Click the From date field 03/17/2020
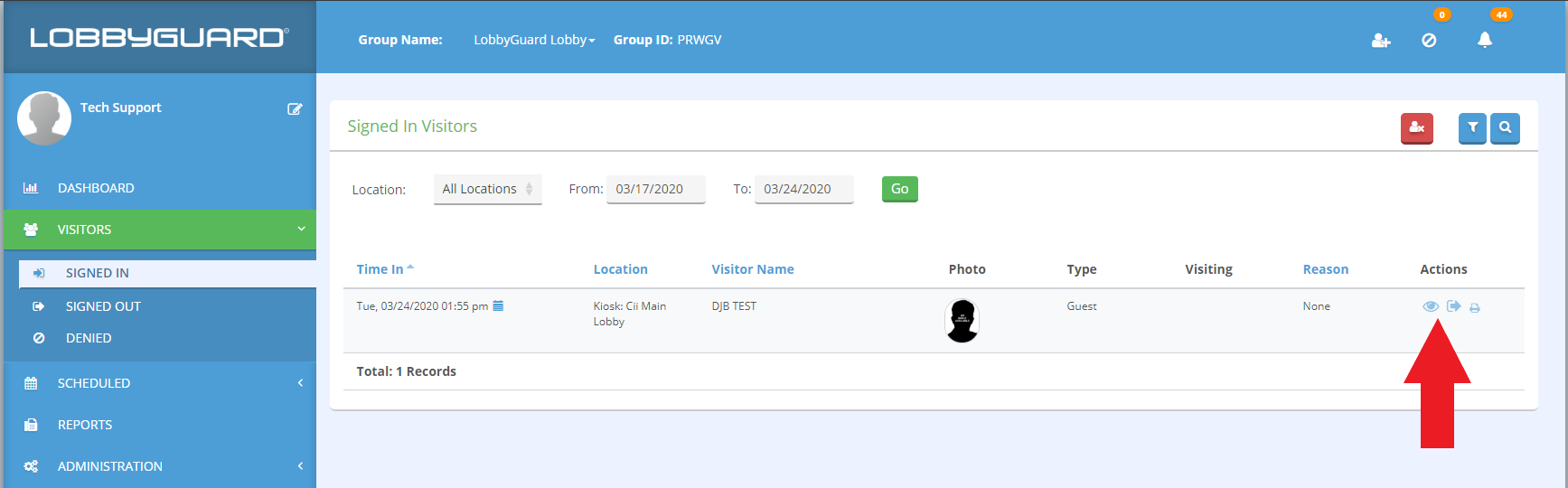Viewport: 1568px width, 488px height. pyautogui.click(x=655, y=189)
